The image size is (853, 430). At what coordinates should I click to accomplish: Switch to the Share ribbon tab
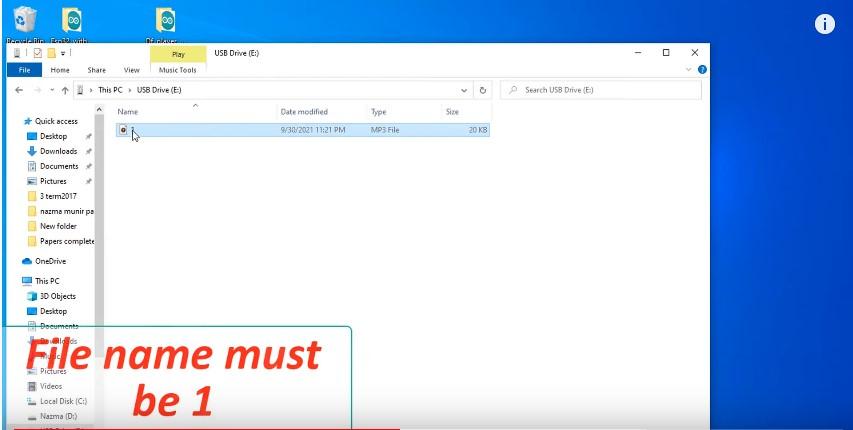tap(96, 70)
